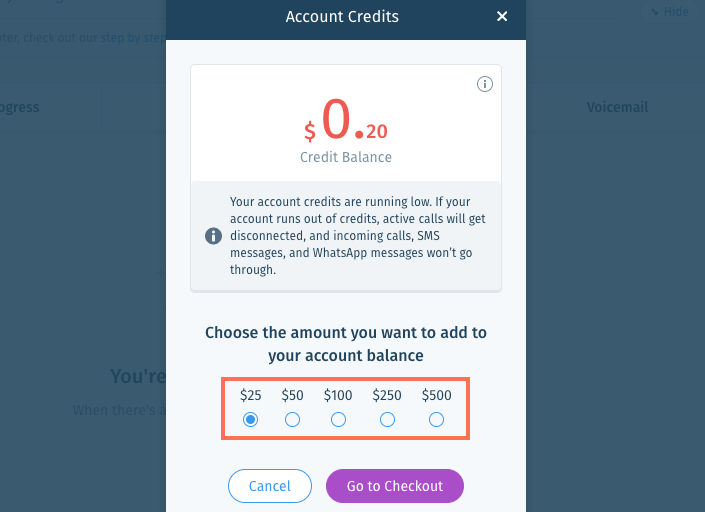Click the $100 amount label

pos(338,395)
